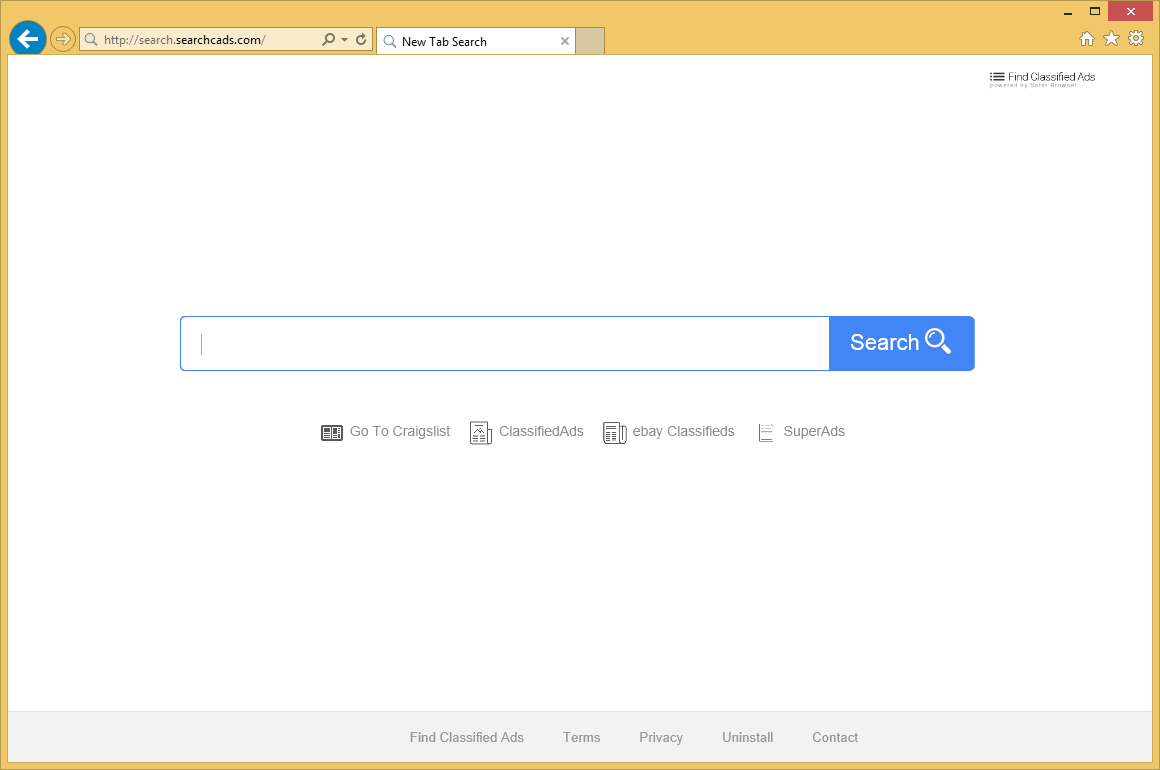
Task: Open the browser Settings gear
Action: 1136,38
